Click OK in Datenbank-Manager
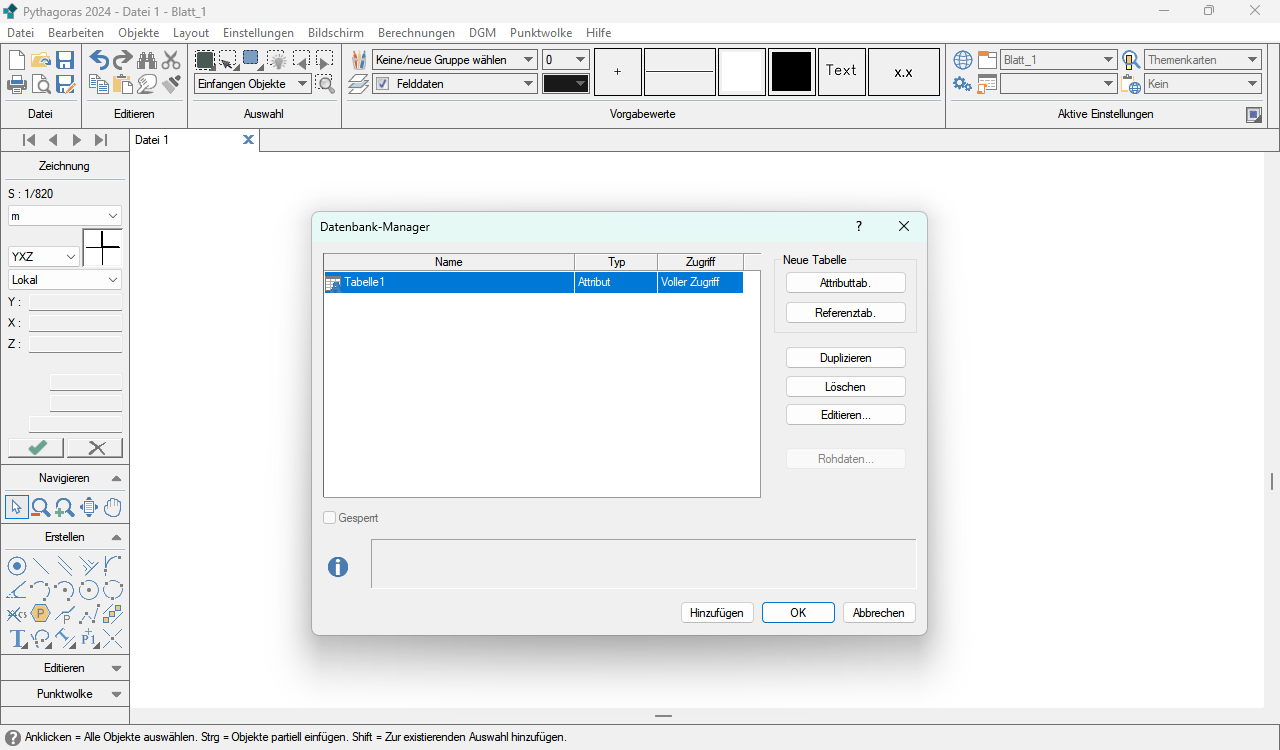 [798, 613]
